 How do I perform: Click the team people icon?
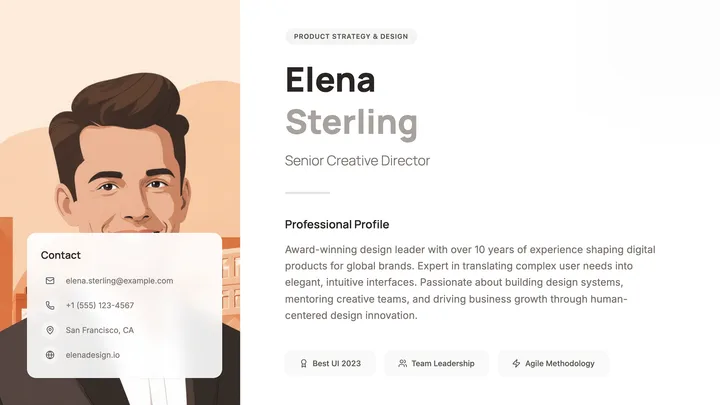pos(403,364)
